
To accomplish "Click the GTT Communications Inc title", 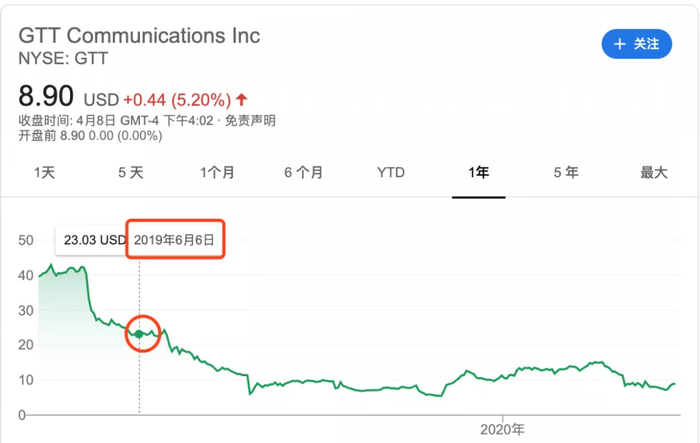I will 140,35.
